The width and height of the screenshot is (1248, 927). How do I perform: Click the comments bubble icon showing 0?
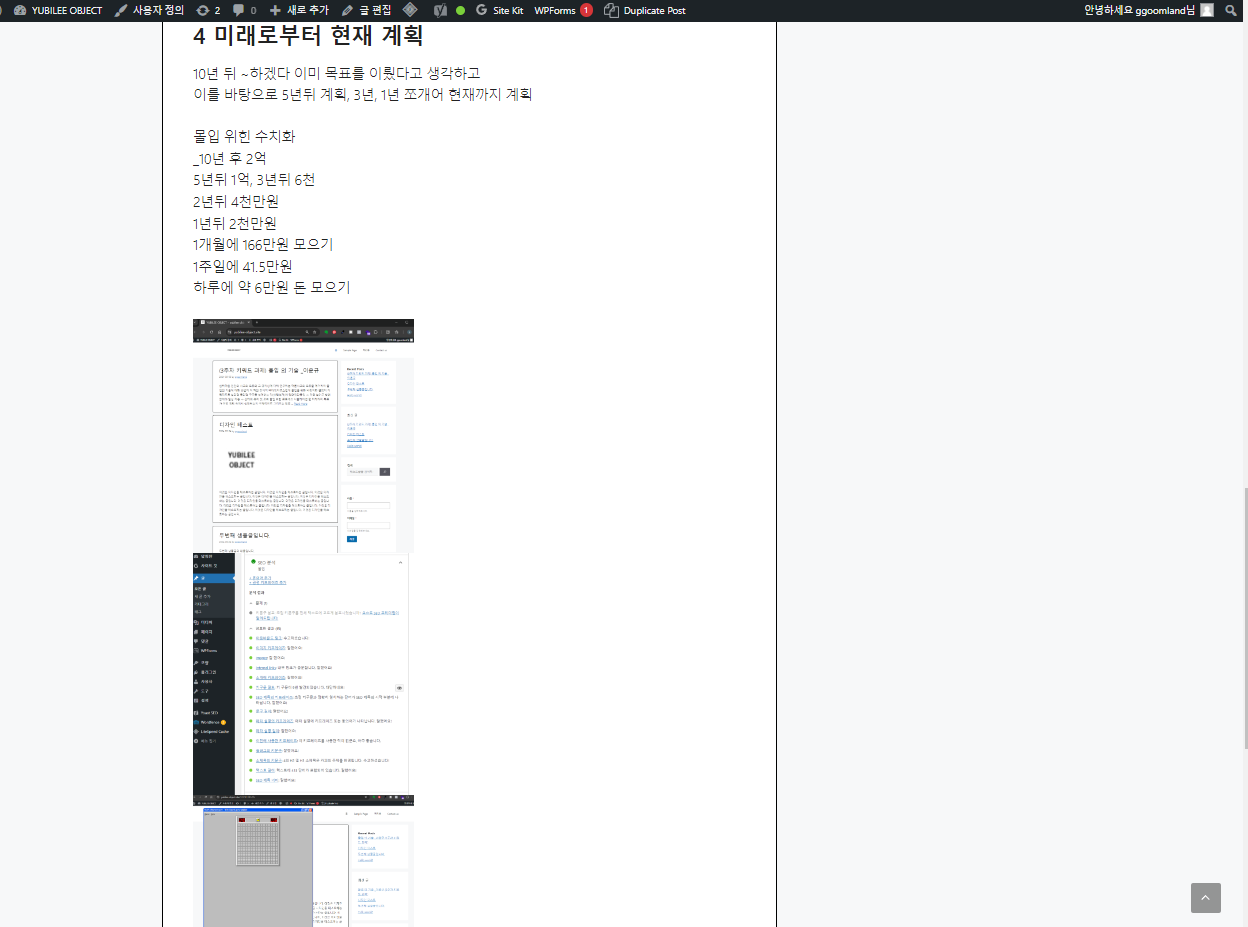[x=244, y=10]
